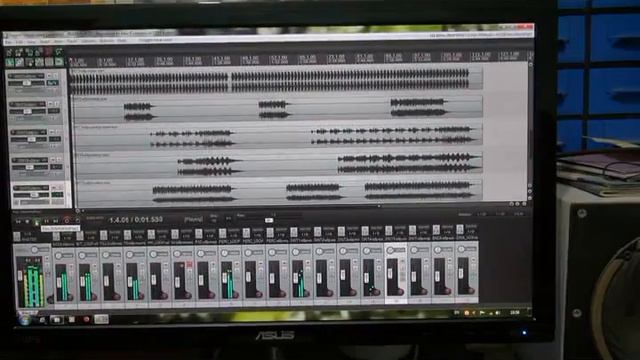Adjust track 1 volume slider in track panel
640x360 pixels.
point(27,83)
